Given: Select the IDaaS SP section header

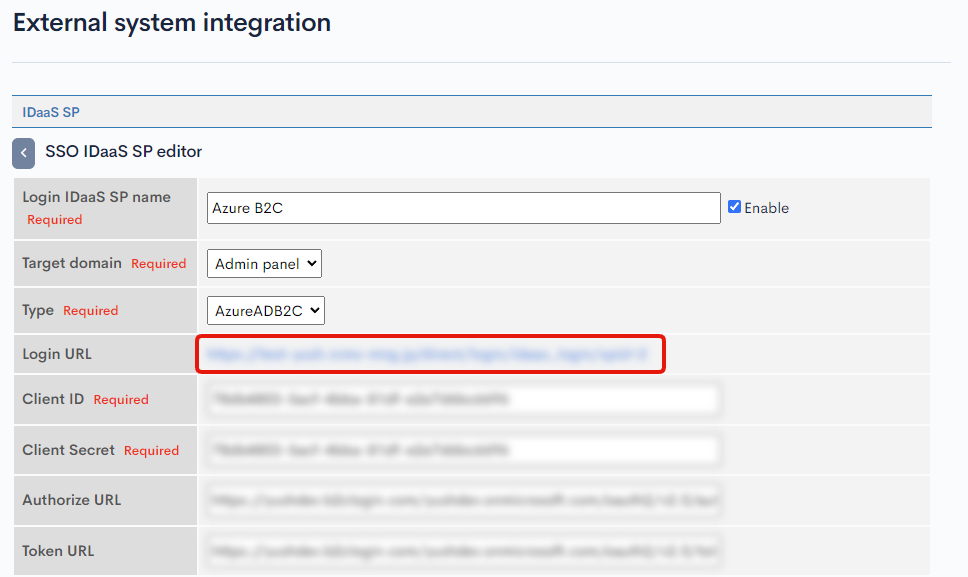Looking at the screenshot, I should point(50,112).
